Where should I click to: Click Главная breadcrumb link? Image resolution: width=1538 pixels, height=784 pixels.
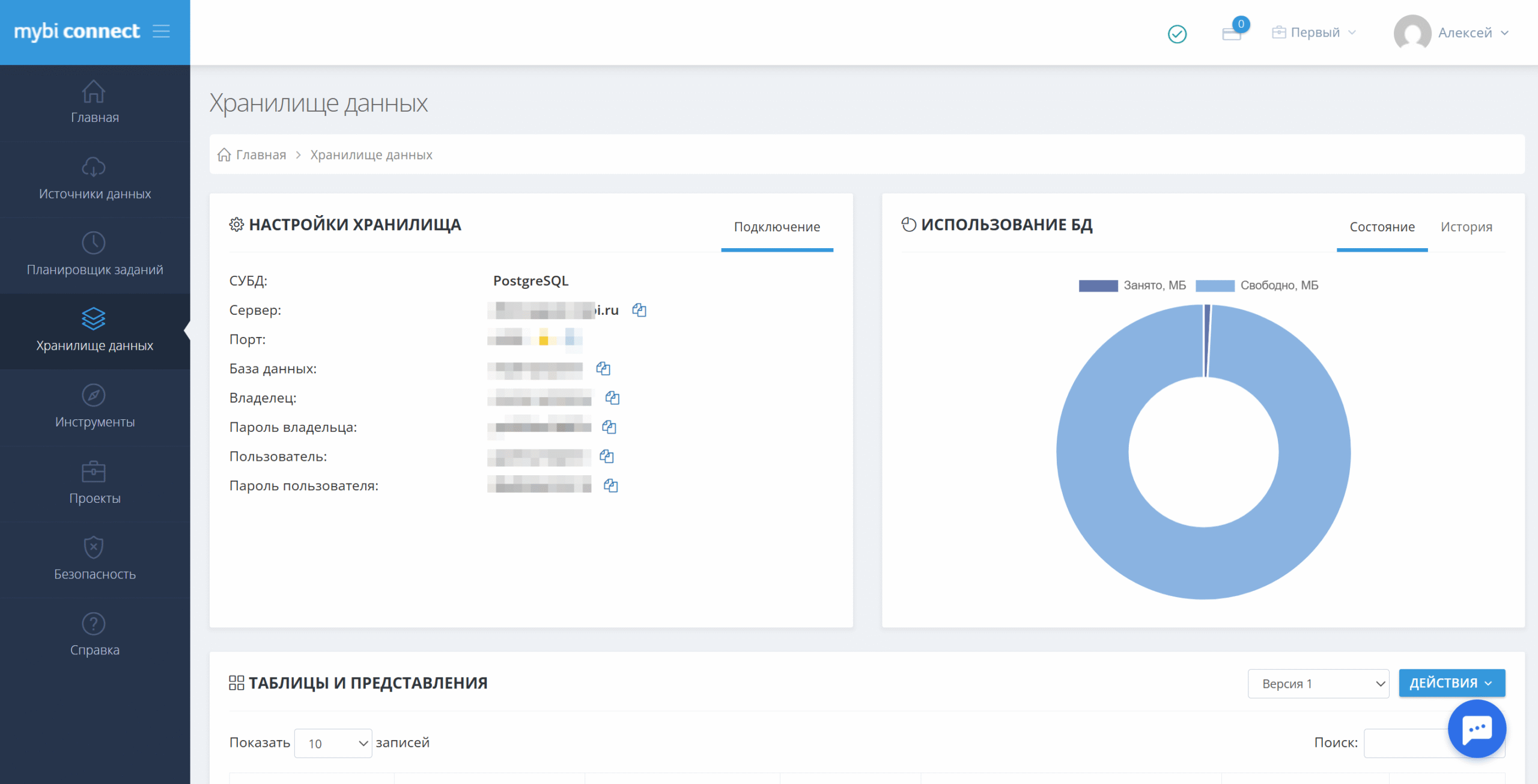[260, 155]
